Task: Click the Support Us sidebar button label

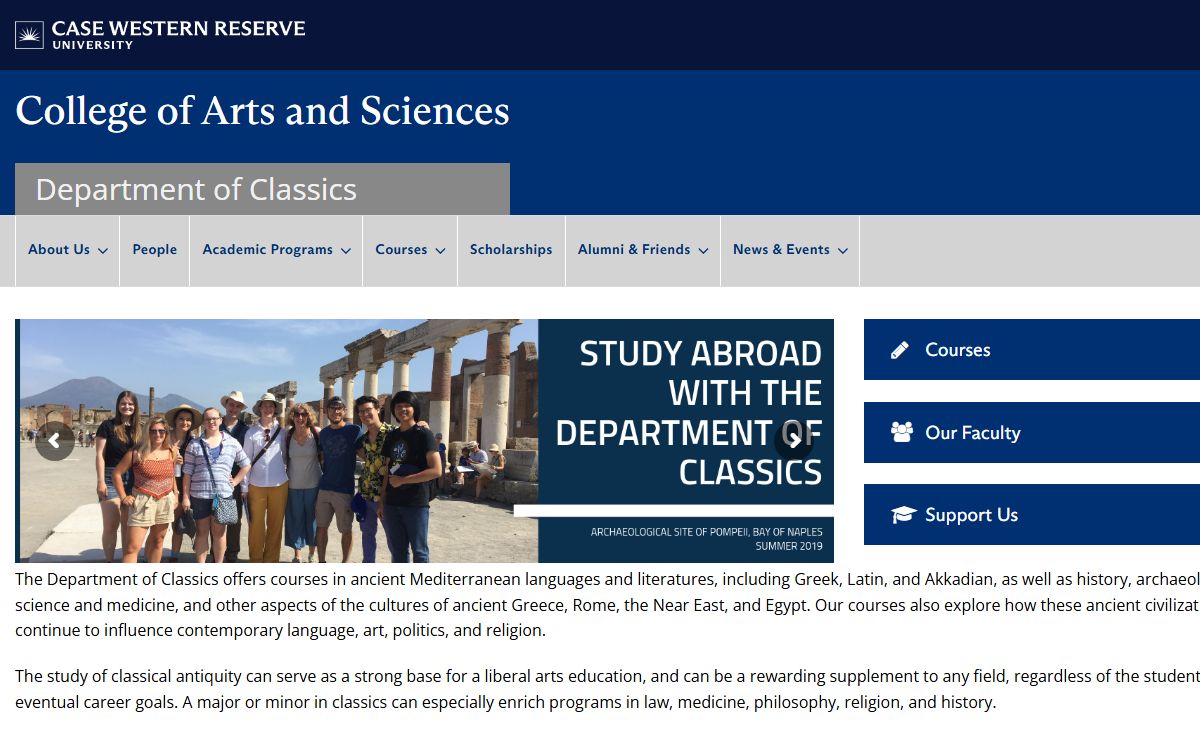Action: pyautogui.click(x=971, y=515)
